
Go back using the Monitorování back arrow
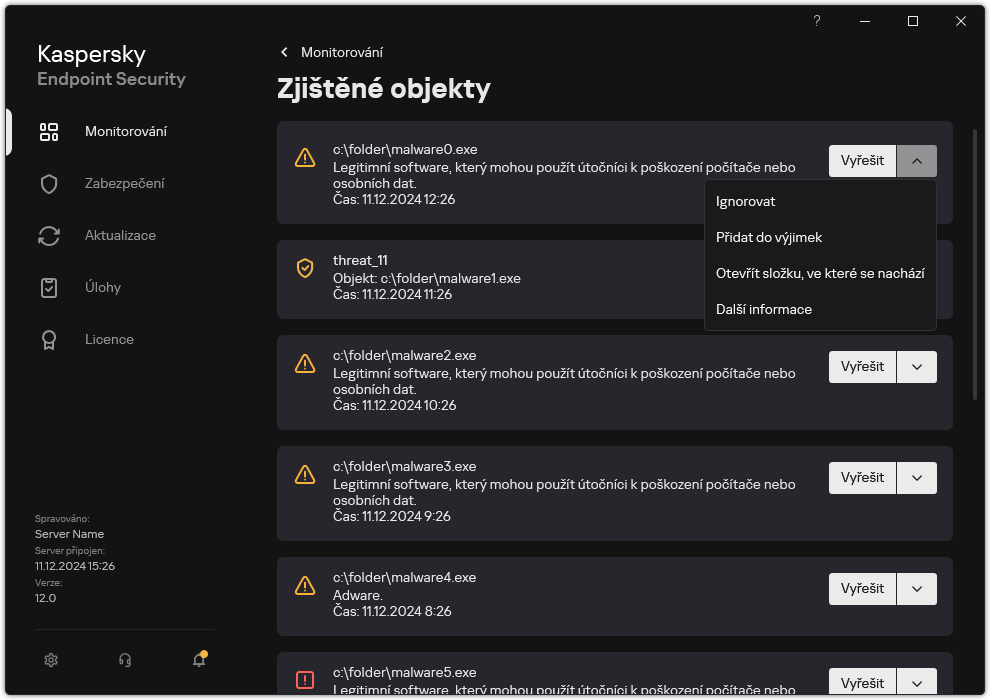[x=284, y=52]
